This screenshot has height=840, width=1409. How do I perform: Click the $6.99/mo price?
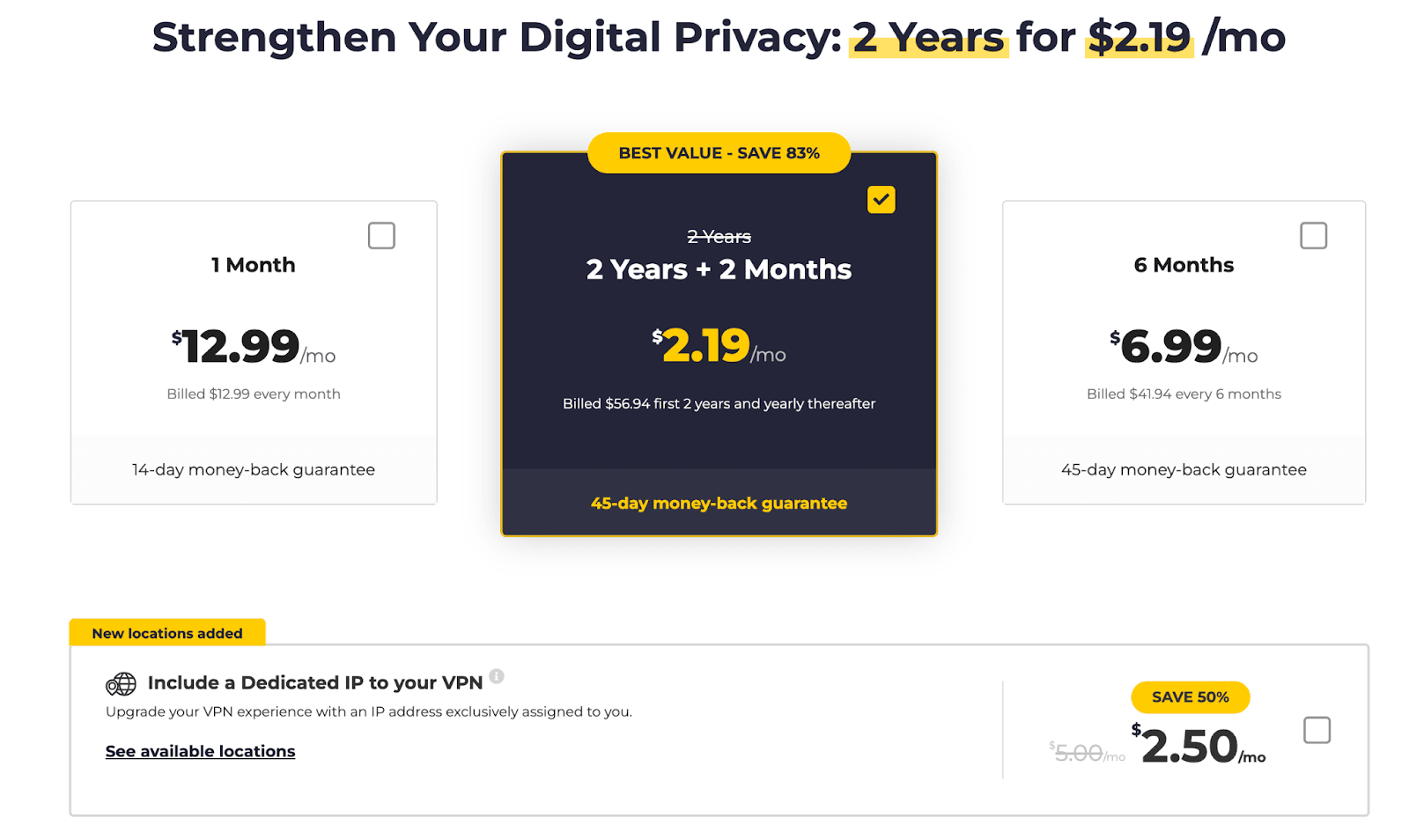click(1183, 346)
